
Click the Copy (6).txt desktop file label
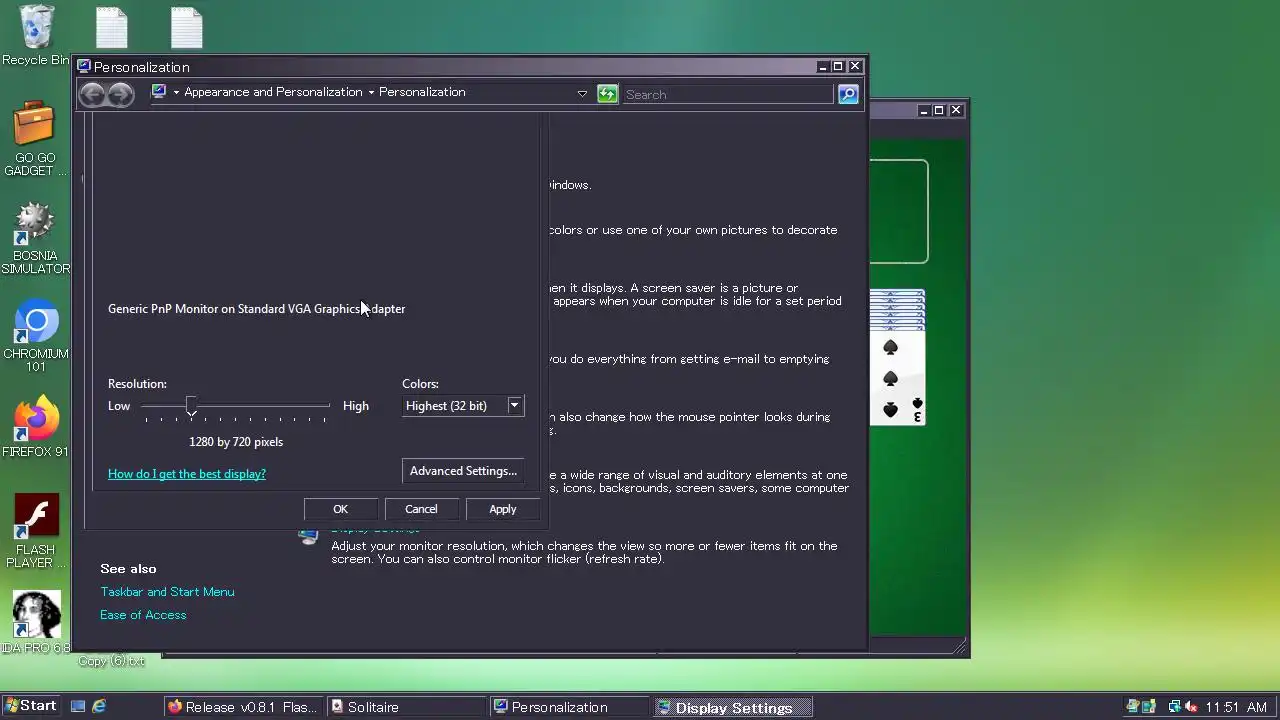(x=111, y=661)
